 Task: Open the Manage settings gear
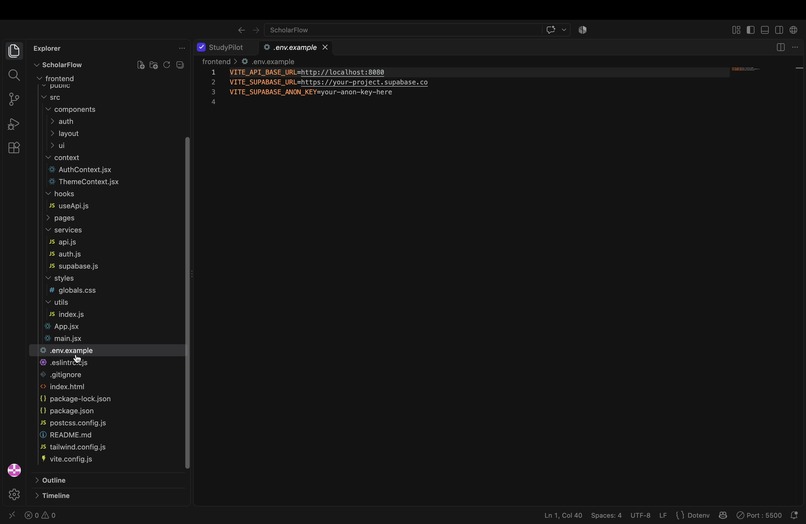tap(14, 494)
